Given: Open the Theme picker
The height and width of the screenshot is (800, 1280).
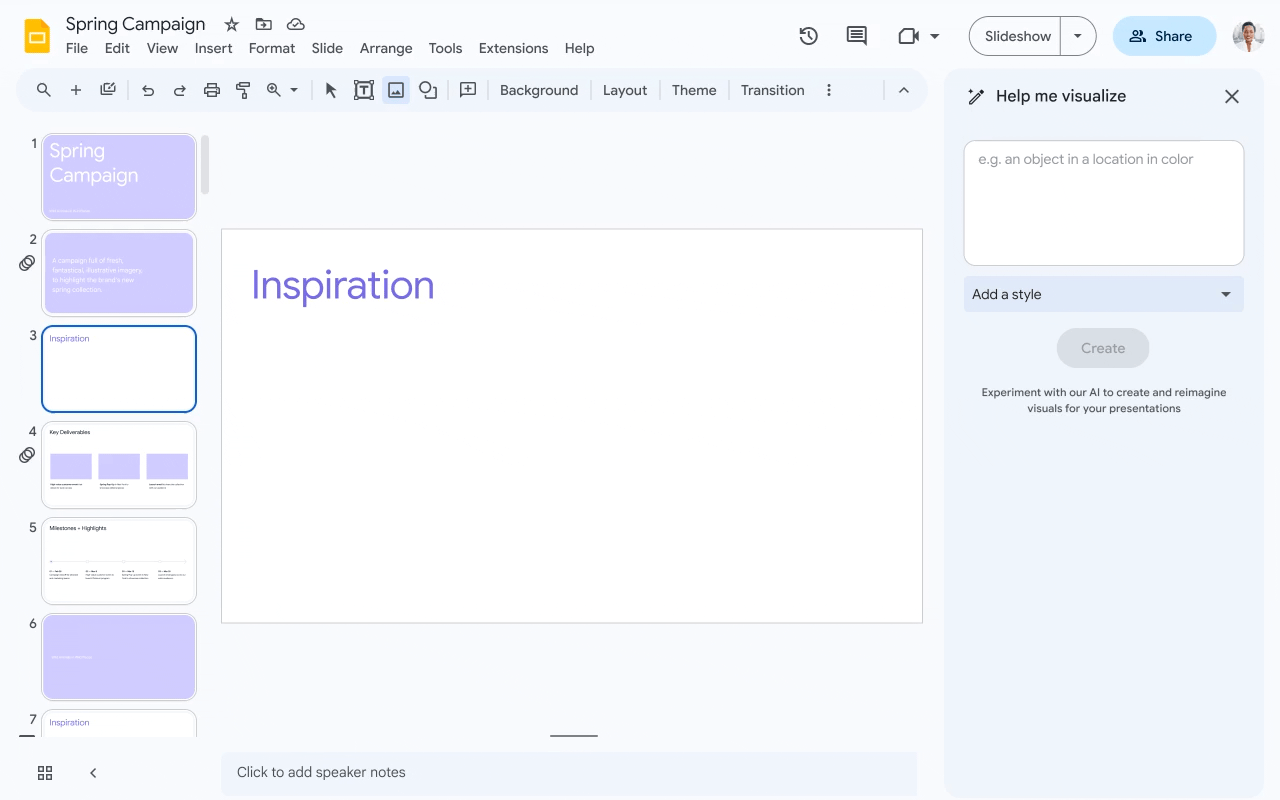Looking at the screenshot, I should coord(693,90).
